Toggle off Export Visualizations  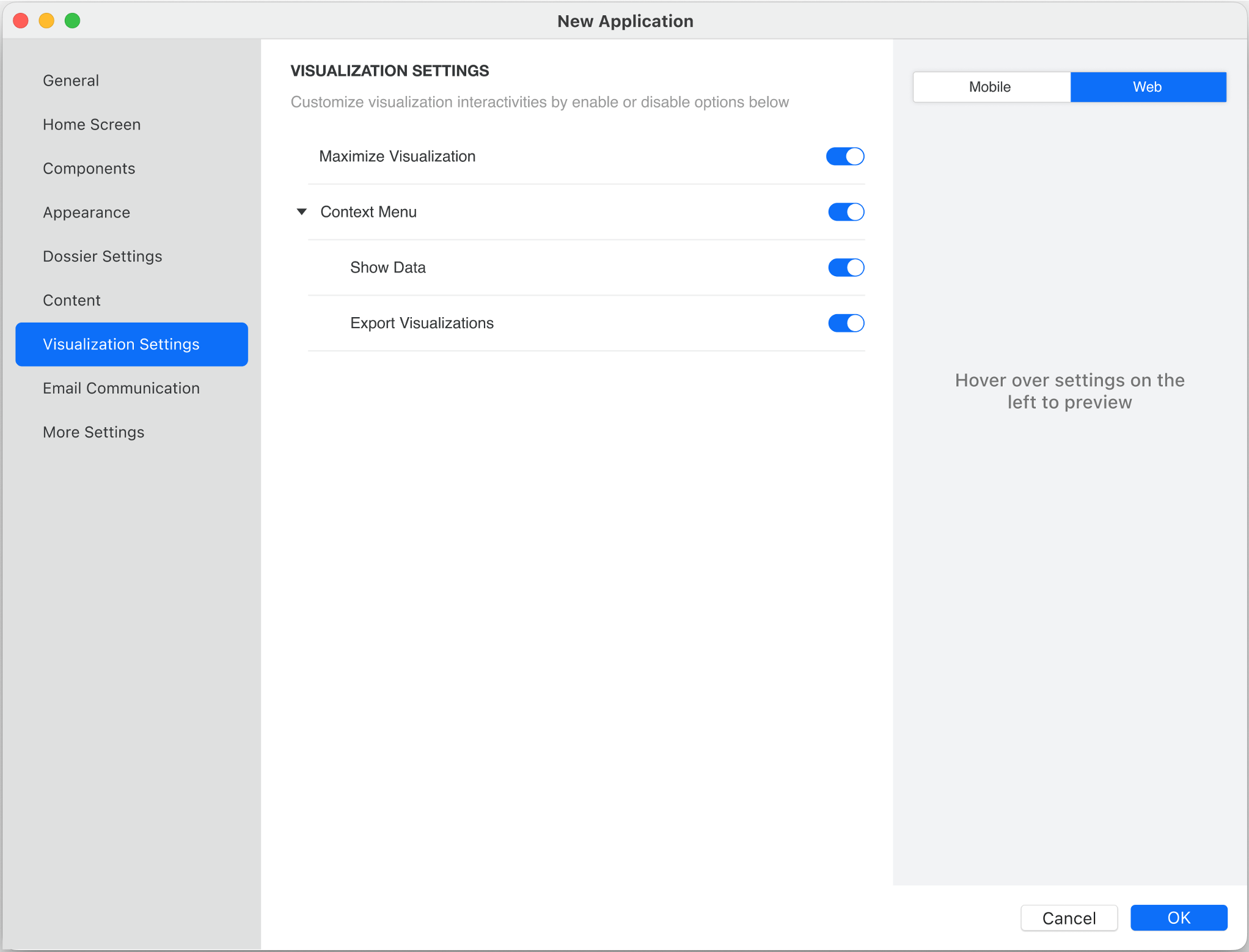(845, 323)
